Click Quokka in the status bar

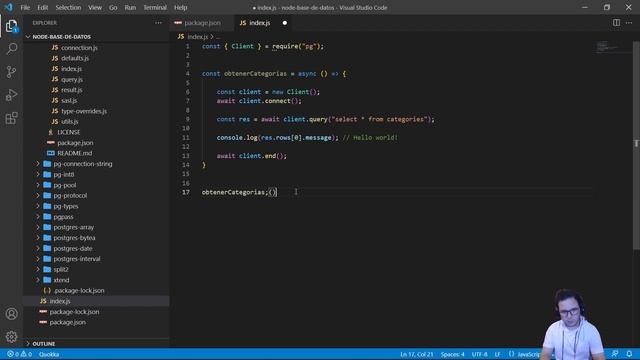tap(49, 354)
